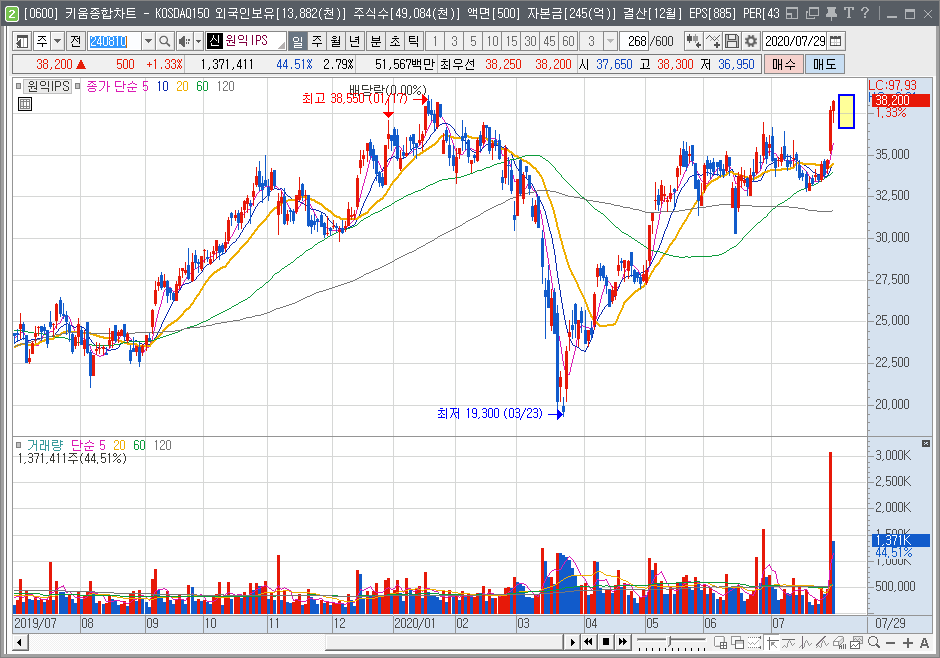Choose the 1 interval button

click(435, 41)
